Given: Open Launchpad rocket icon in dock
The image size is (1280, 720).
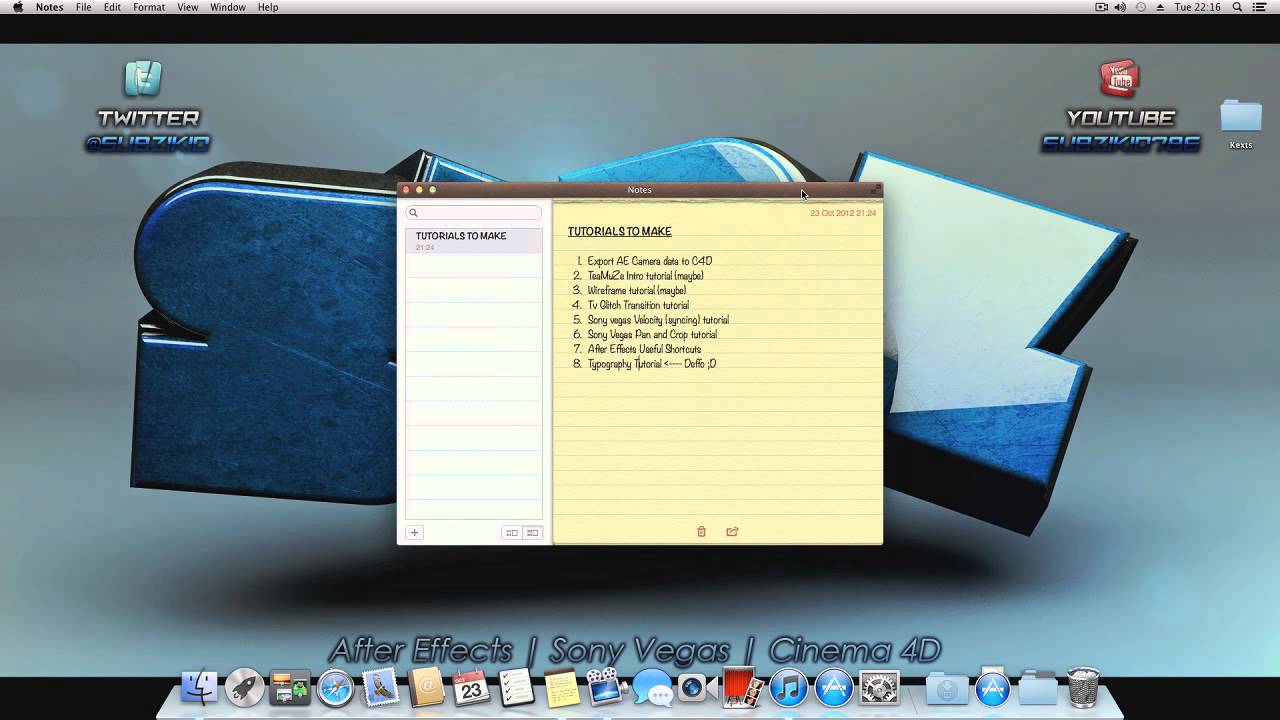Looking at the screenshot, I should [244, 688].
